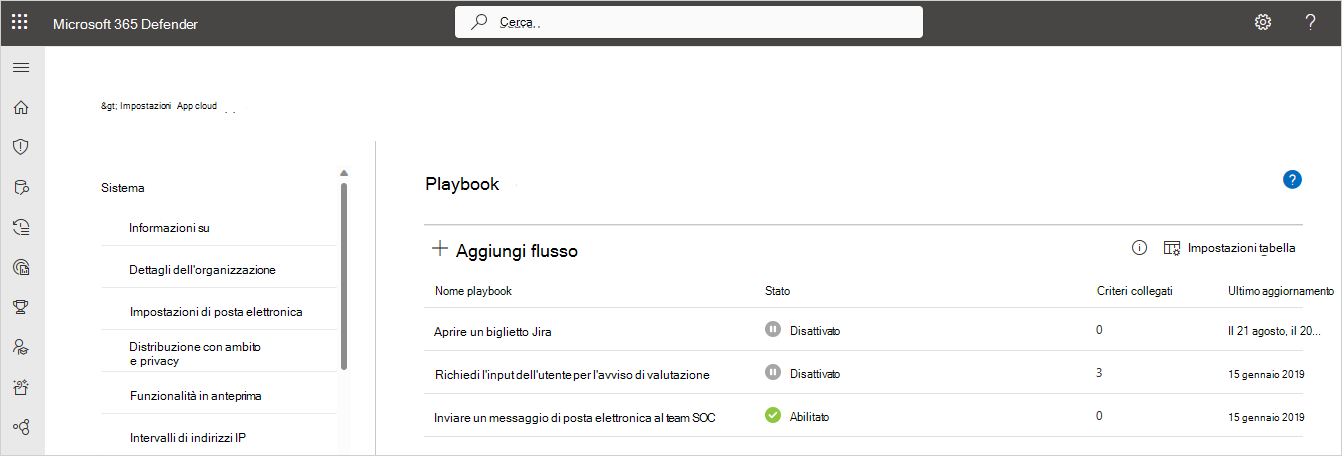Open the database search icon in the sidebar

pos(20,187)
